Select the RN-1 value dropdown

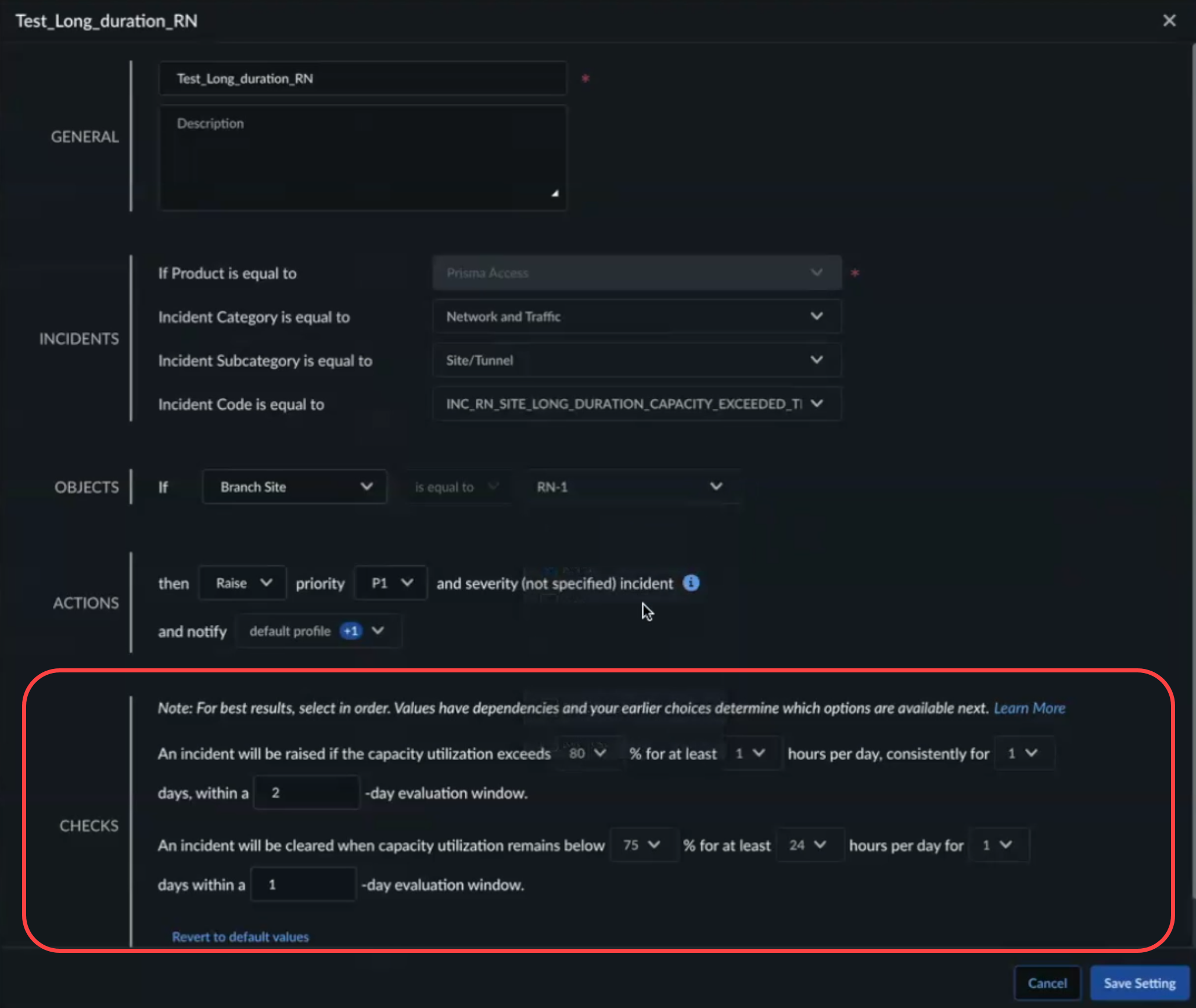tap(629, 487)
